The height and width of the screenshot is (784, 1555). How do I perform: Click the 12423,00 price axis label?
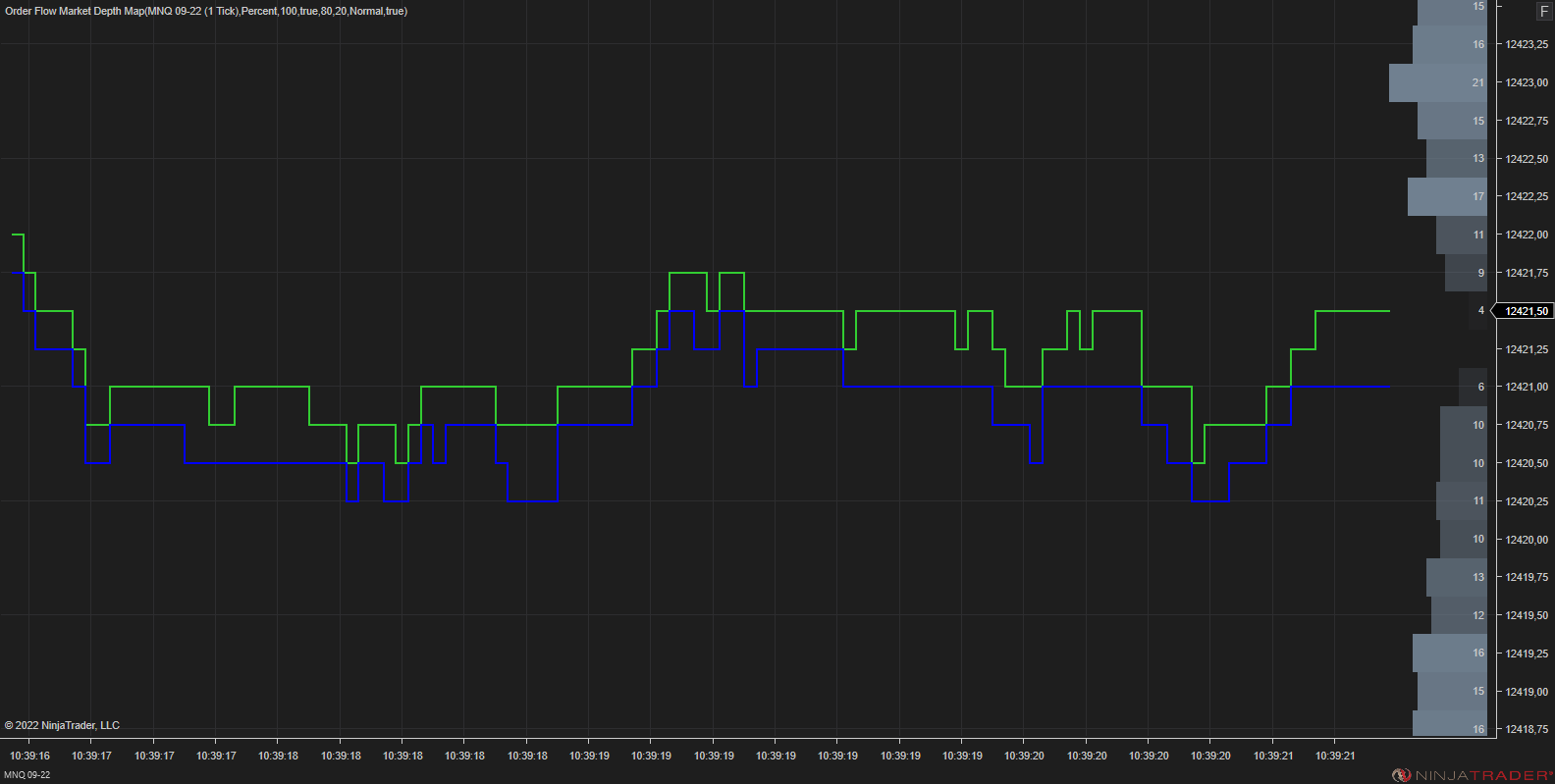click(1527, 82)
